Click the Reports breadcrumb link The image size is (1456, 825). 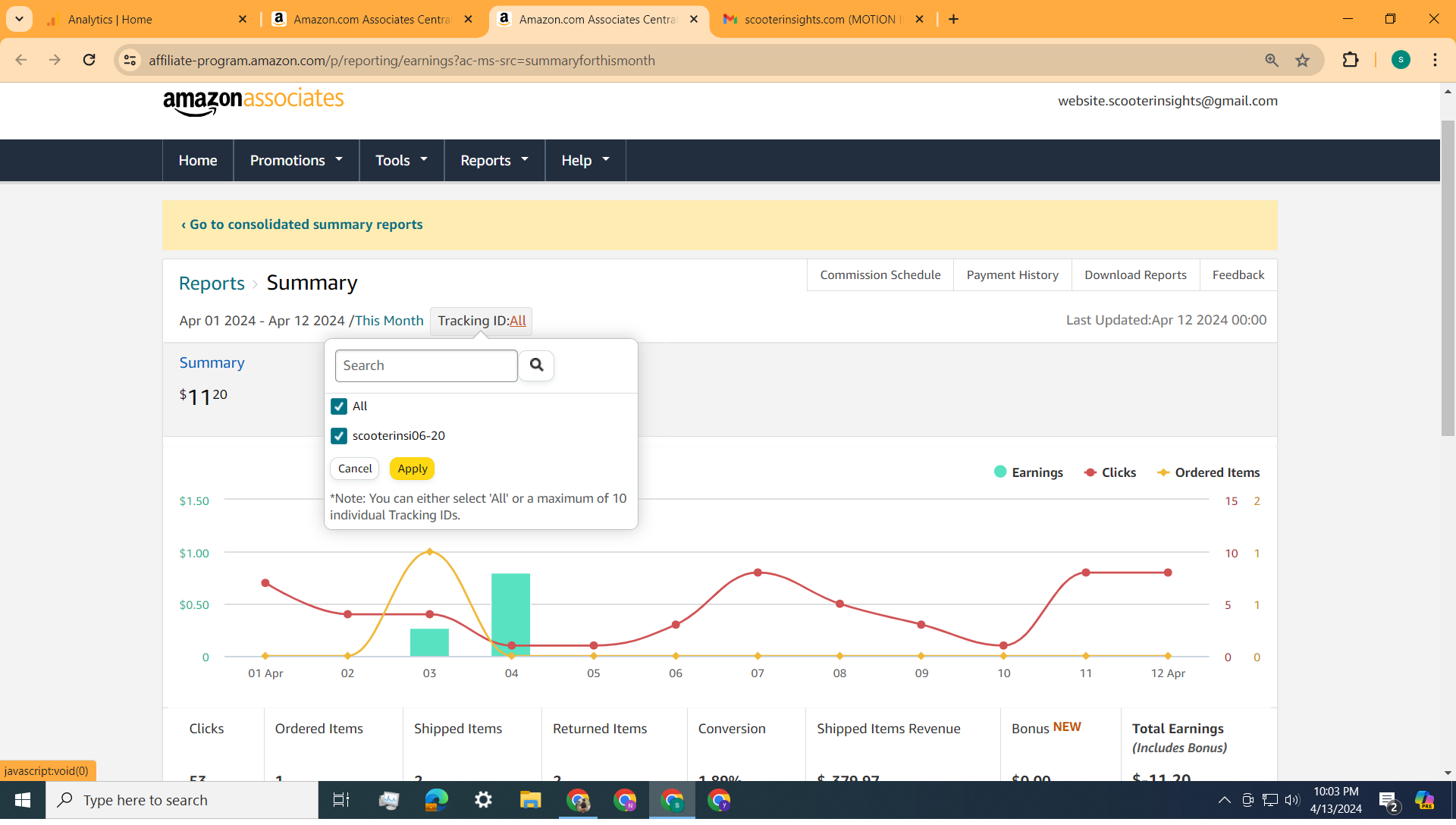pyautogui.click(x=212, y=283)
